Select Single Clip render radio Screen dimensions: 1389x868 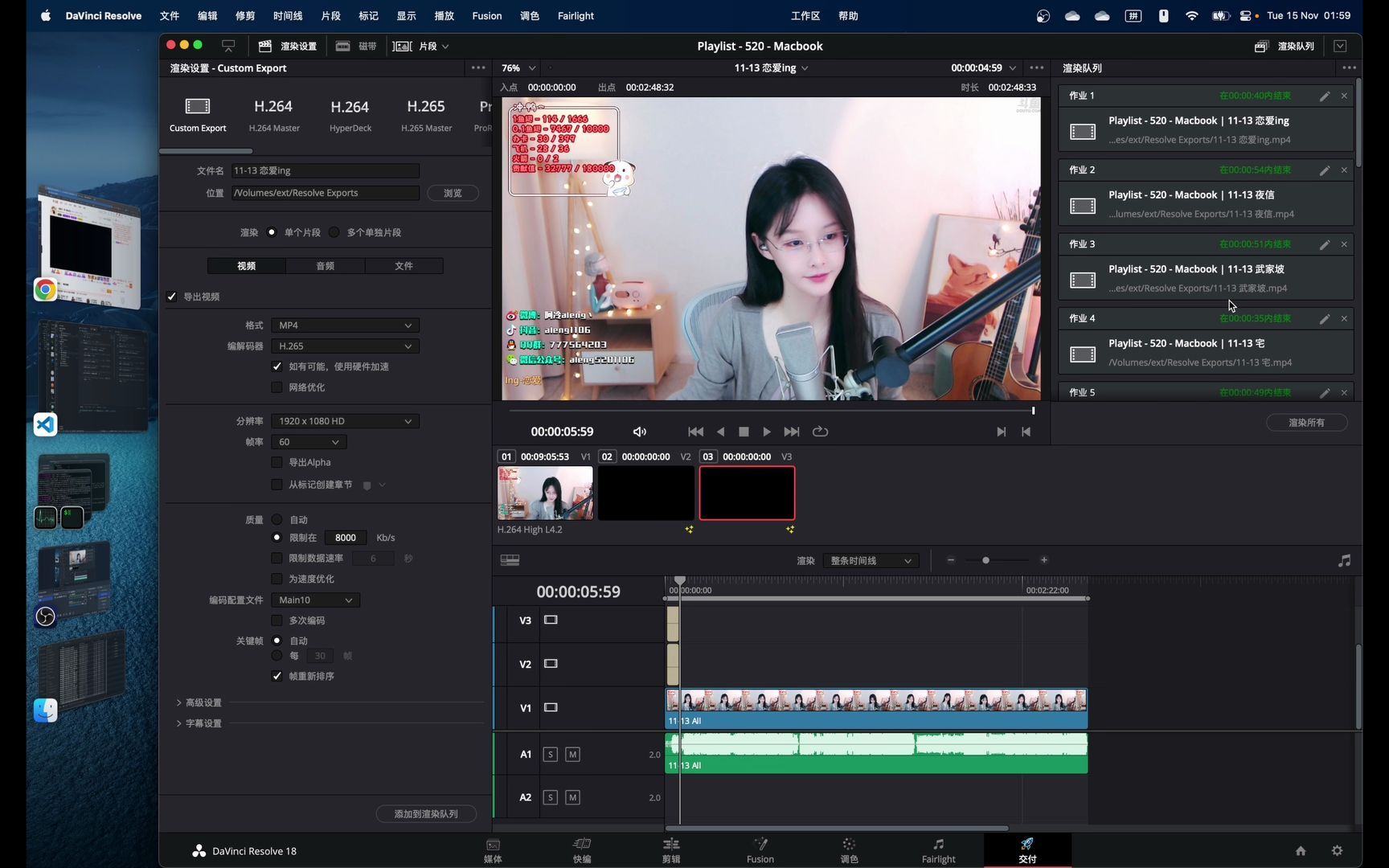272,232
